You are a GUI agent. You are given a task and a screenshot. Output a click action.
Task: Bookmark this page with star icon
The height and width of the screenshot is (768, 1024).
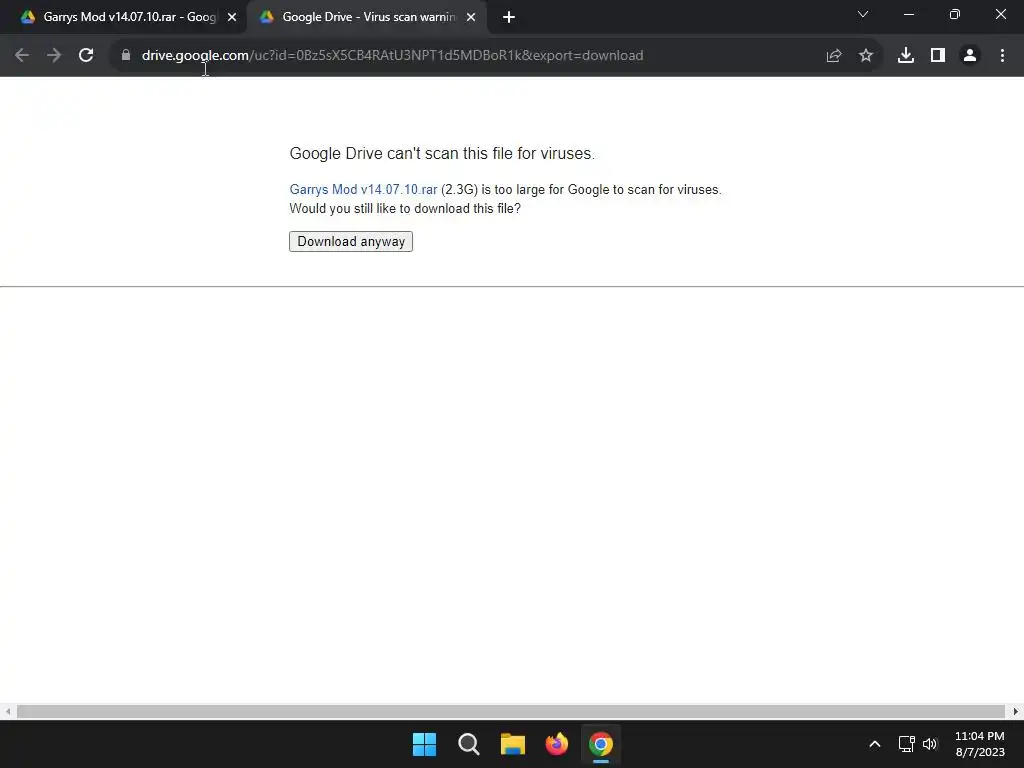point(866,56)
